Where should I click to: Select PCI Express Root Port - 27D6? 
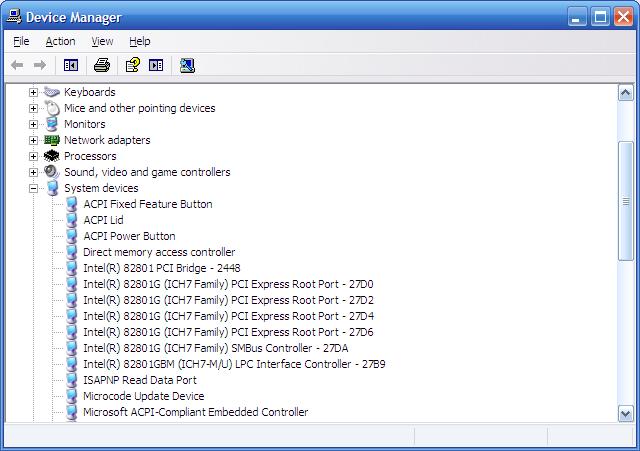point(228,332)
